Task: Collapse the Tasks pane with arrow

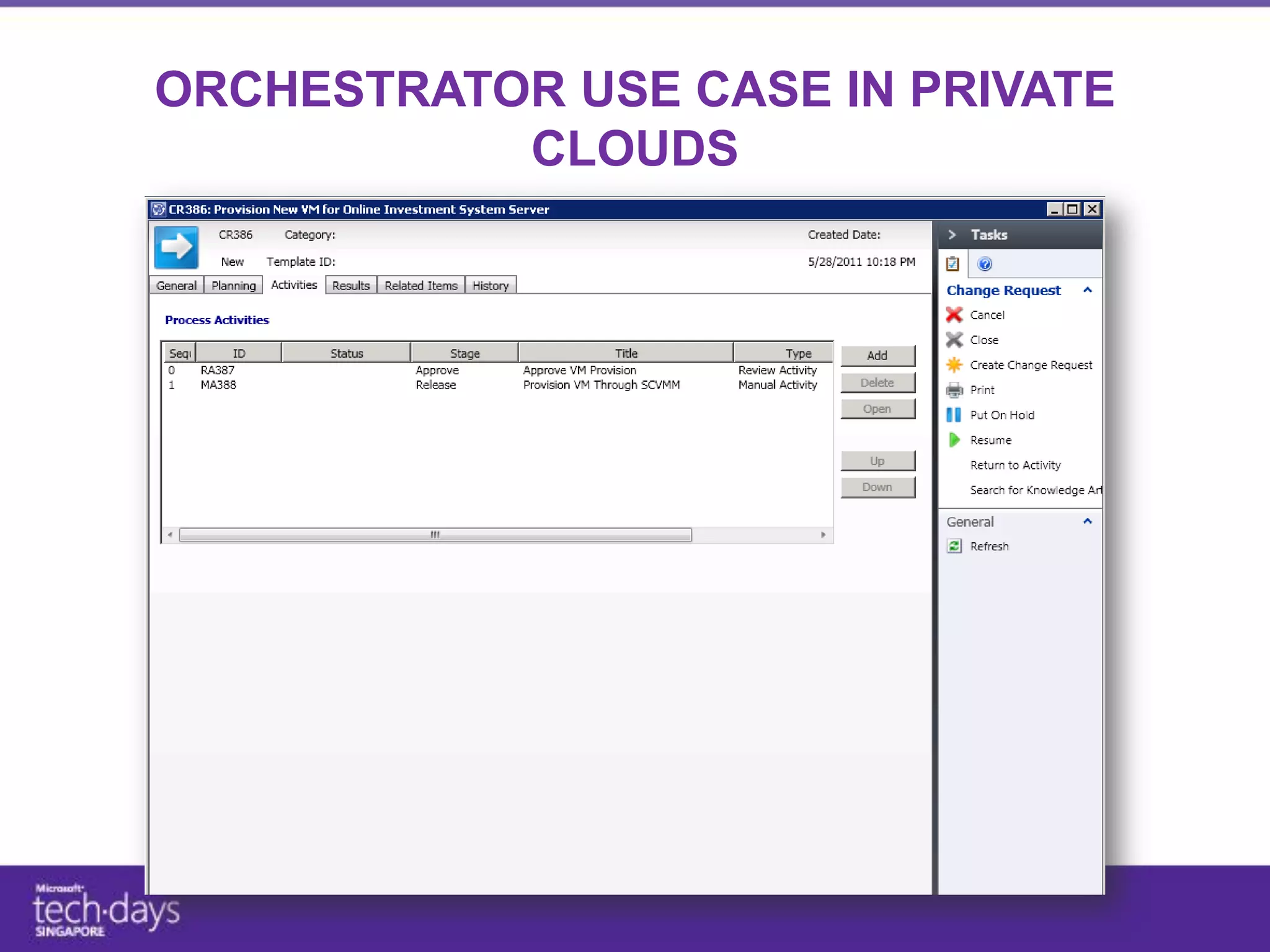Action: click(952, 235)
